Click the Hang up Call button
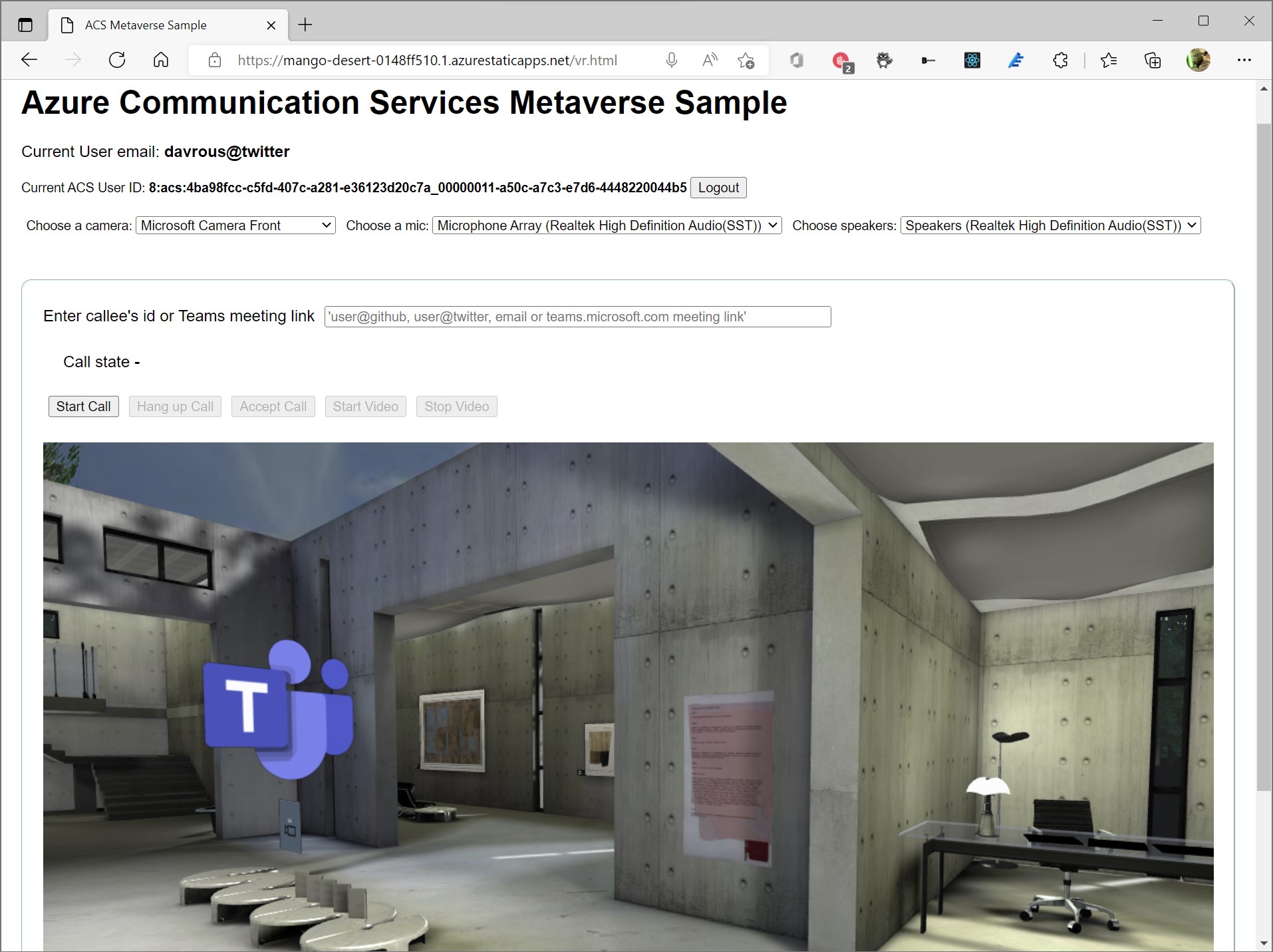The width and height of the screenshot is (1273, 952). coord(175,406)
